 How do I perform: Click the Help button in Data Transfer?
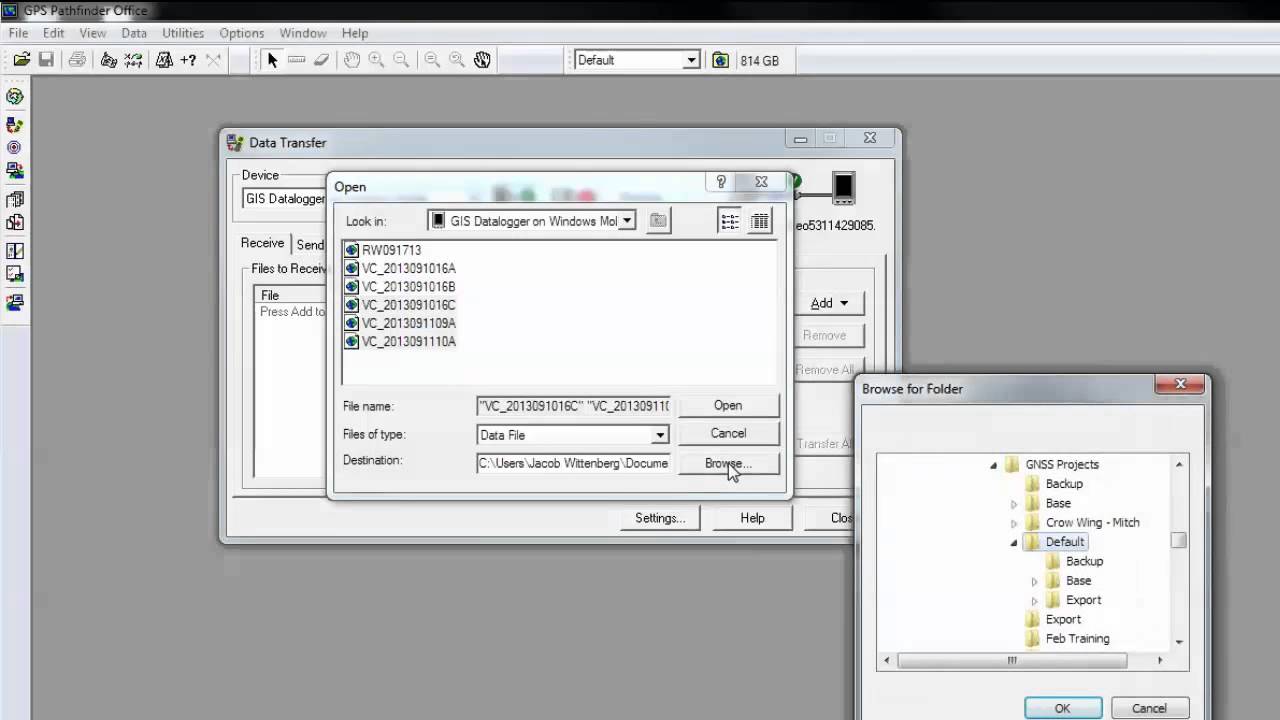point(752,518)
